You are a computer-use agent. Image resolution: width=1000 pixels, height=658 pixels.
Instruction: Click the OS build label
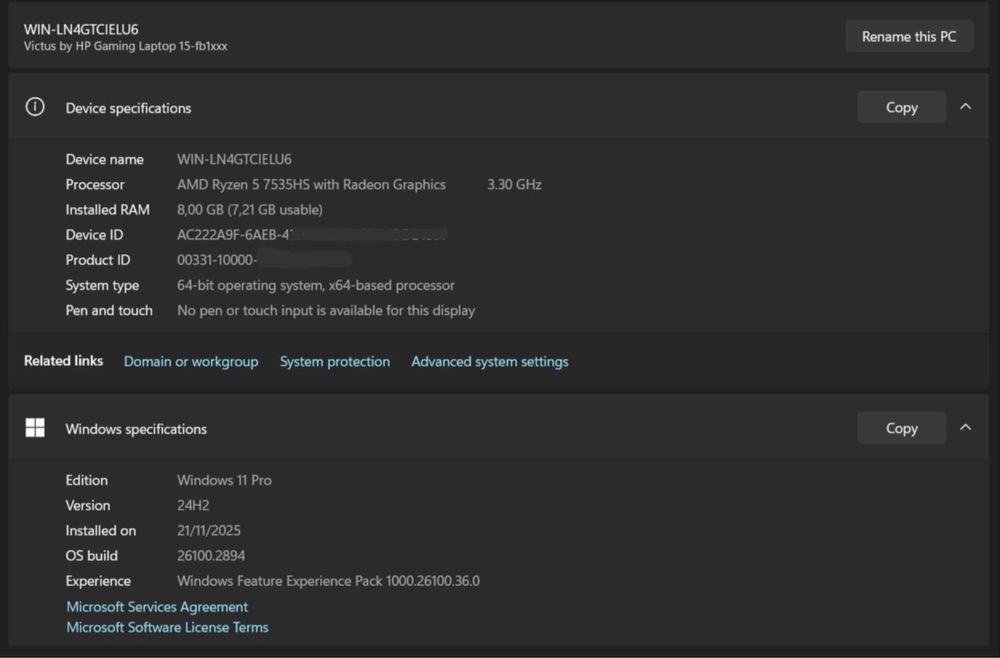(x=91, y=556)
